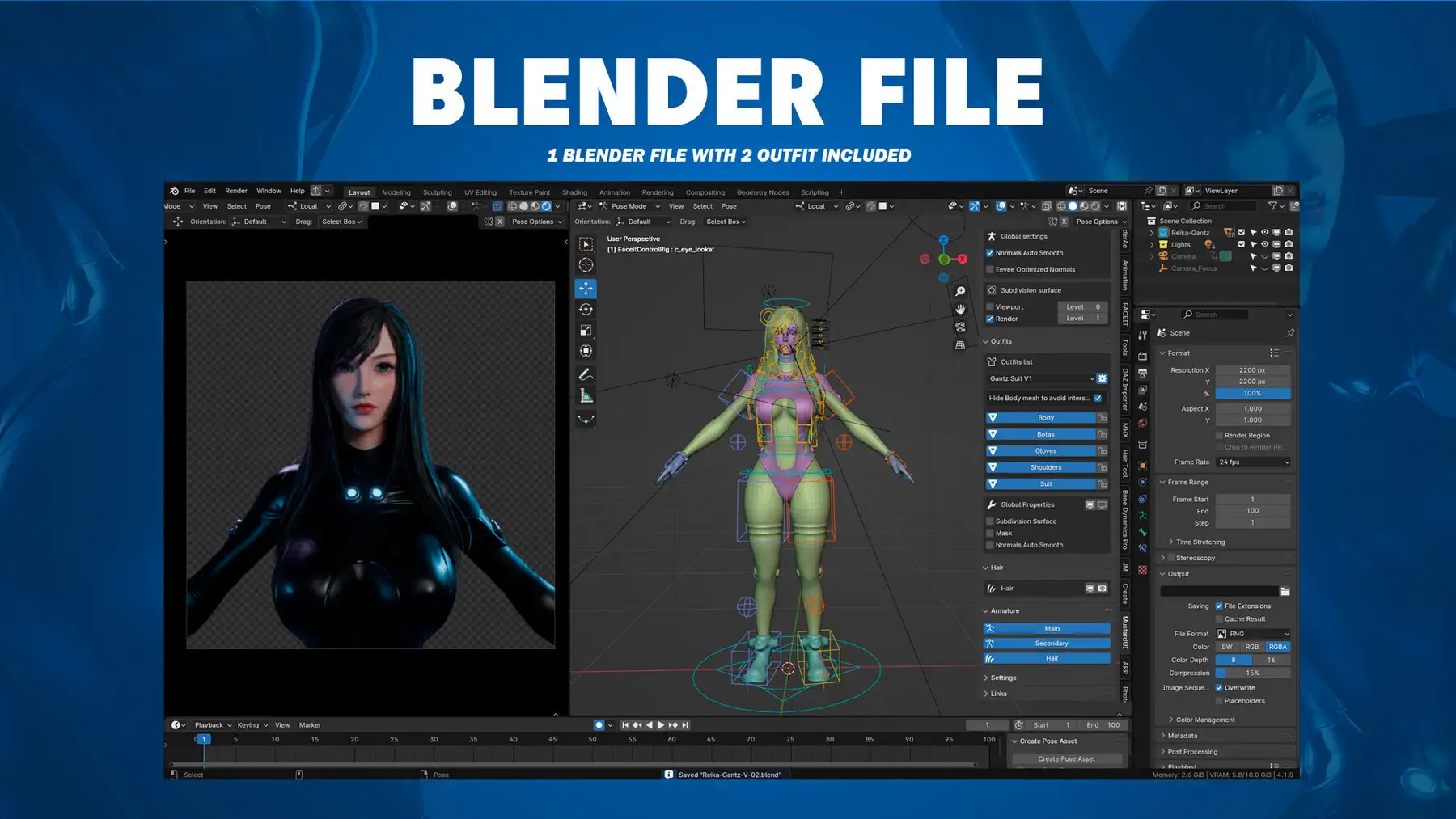Switch to the Sculpting workspace tab

click(437, 192)
